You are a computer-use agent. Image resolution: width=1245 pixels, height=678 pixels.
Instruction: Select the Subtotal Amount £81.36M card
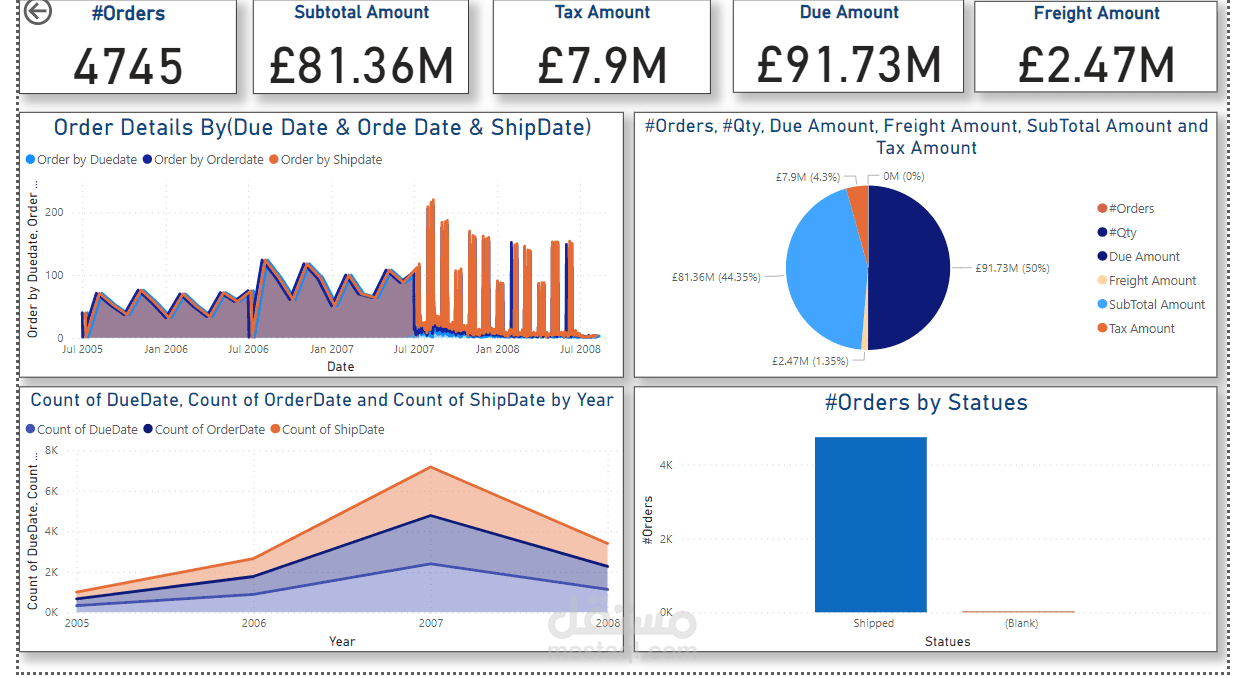coord(361,47)
